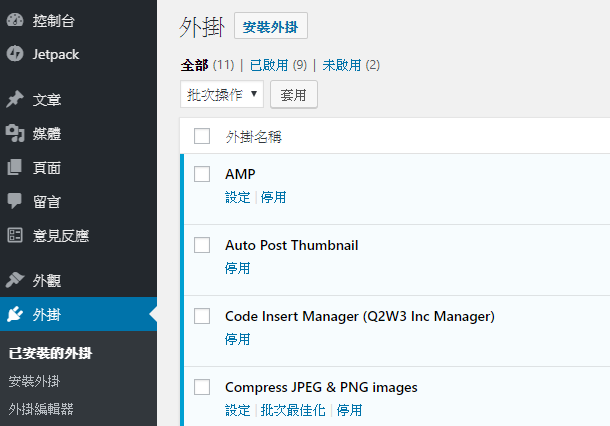Click the pages icon beside 頁面
Image resolution: width=610 pixels, height=426 pixels.
pos(15,167)
